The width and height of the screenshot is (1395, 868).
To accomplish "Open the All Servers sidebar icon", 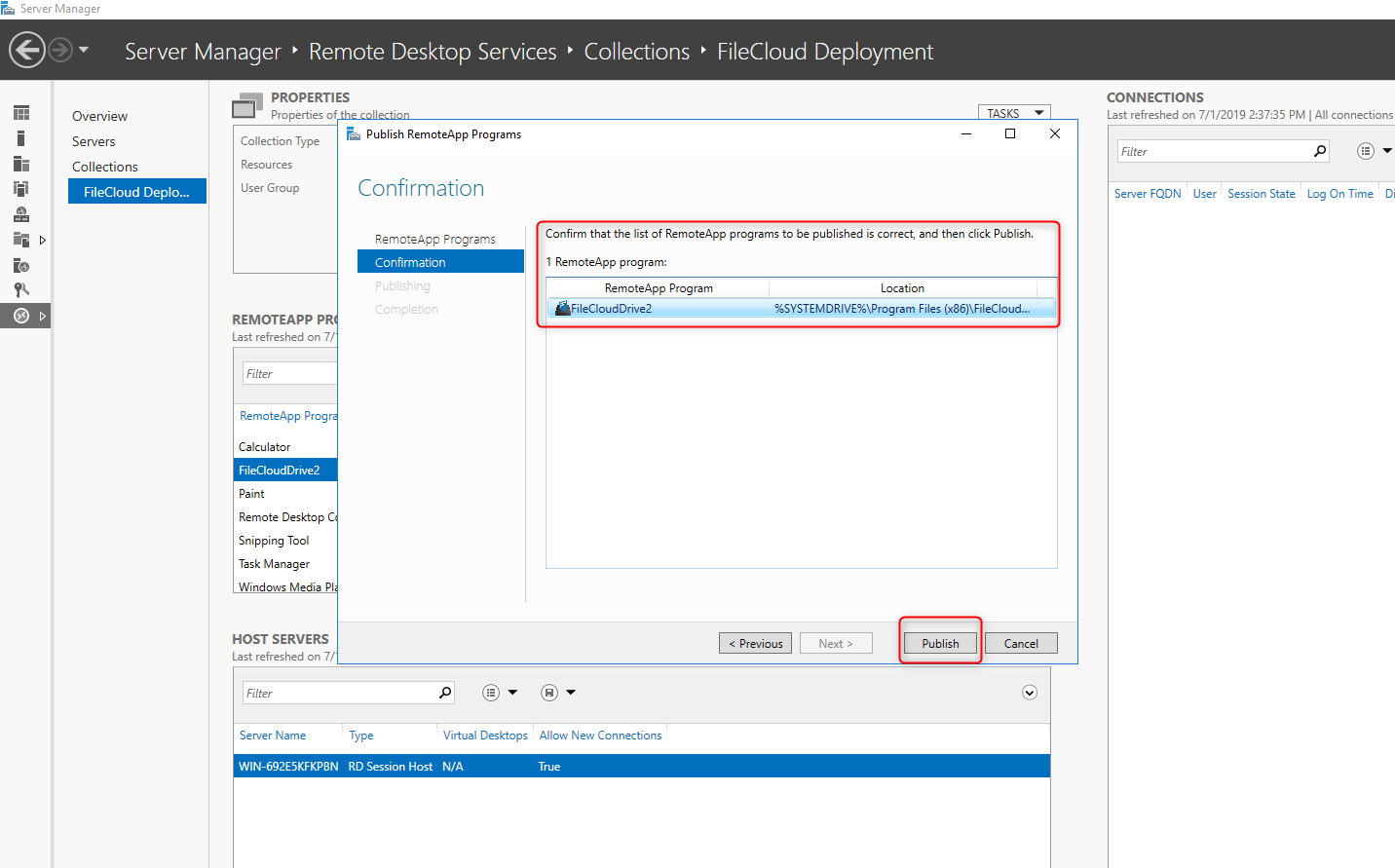I will (x=21, y=164).
